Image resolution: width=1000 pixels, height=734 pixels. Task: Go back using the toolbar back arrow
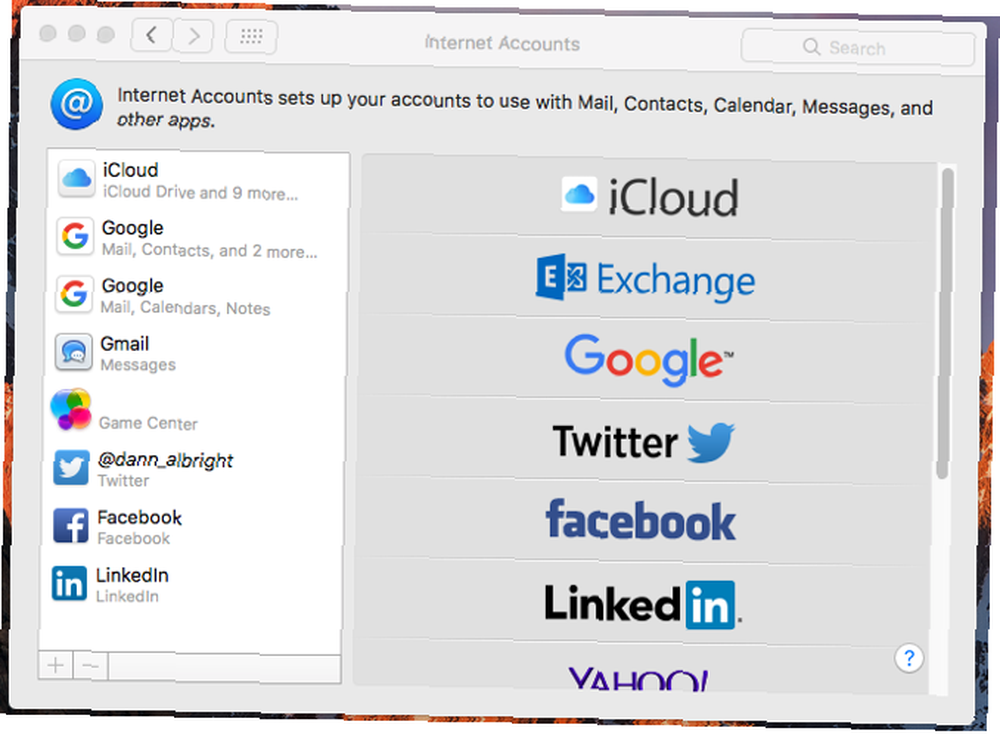pos(151,34)
